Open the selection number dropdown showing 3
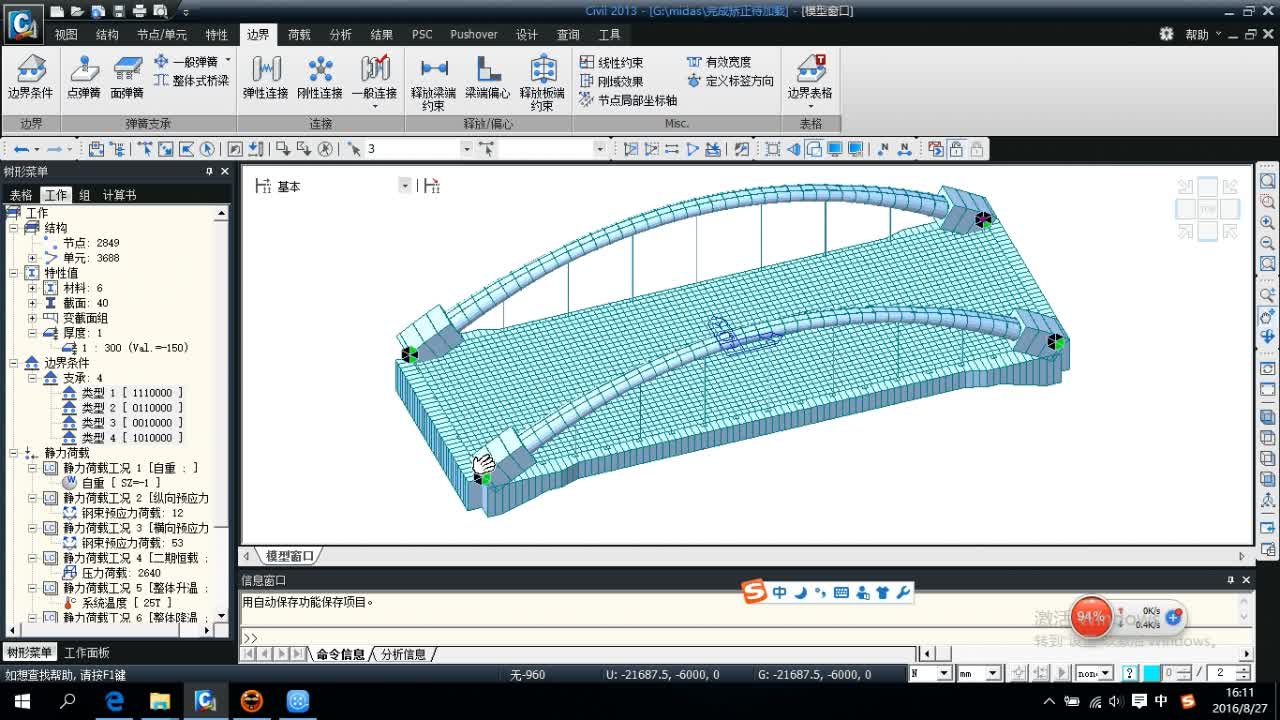This screenshot has height=720, width=1280. coord(466,149)
